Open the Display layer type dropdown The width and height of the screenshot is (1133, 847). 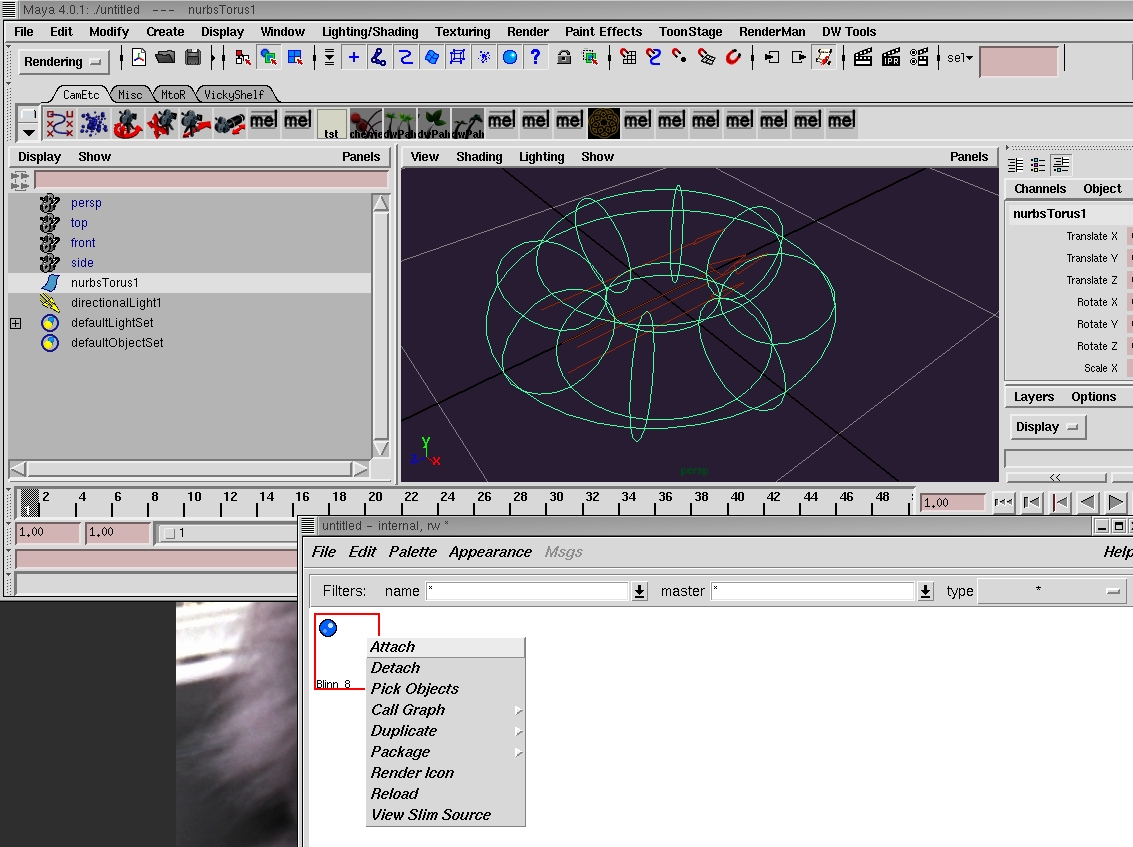pos(1047,427)
